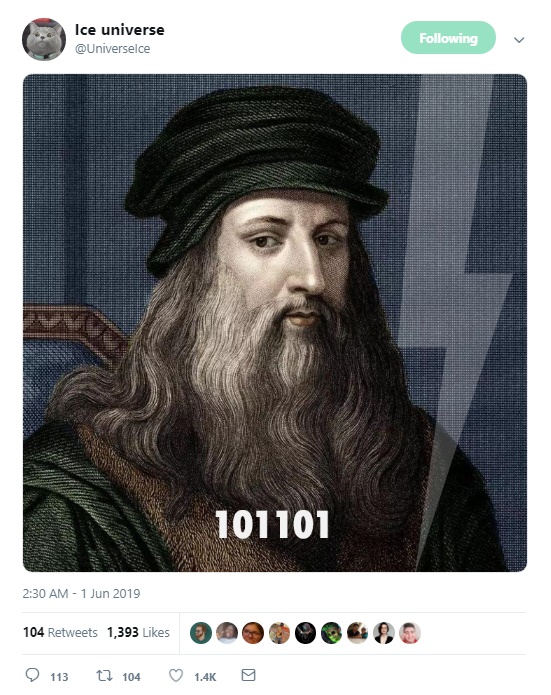Open the dark black liker avatar
This screenshot has height=695, width=551.
305,633
